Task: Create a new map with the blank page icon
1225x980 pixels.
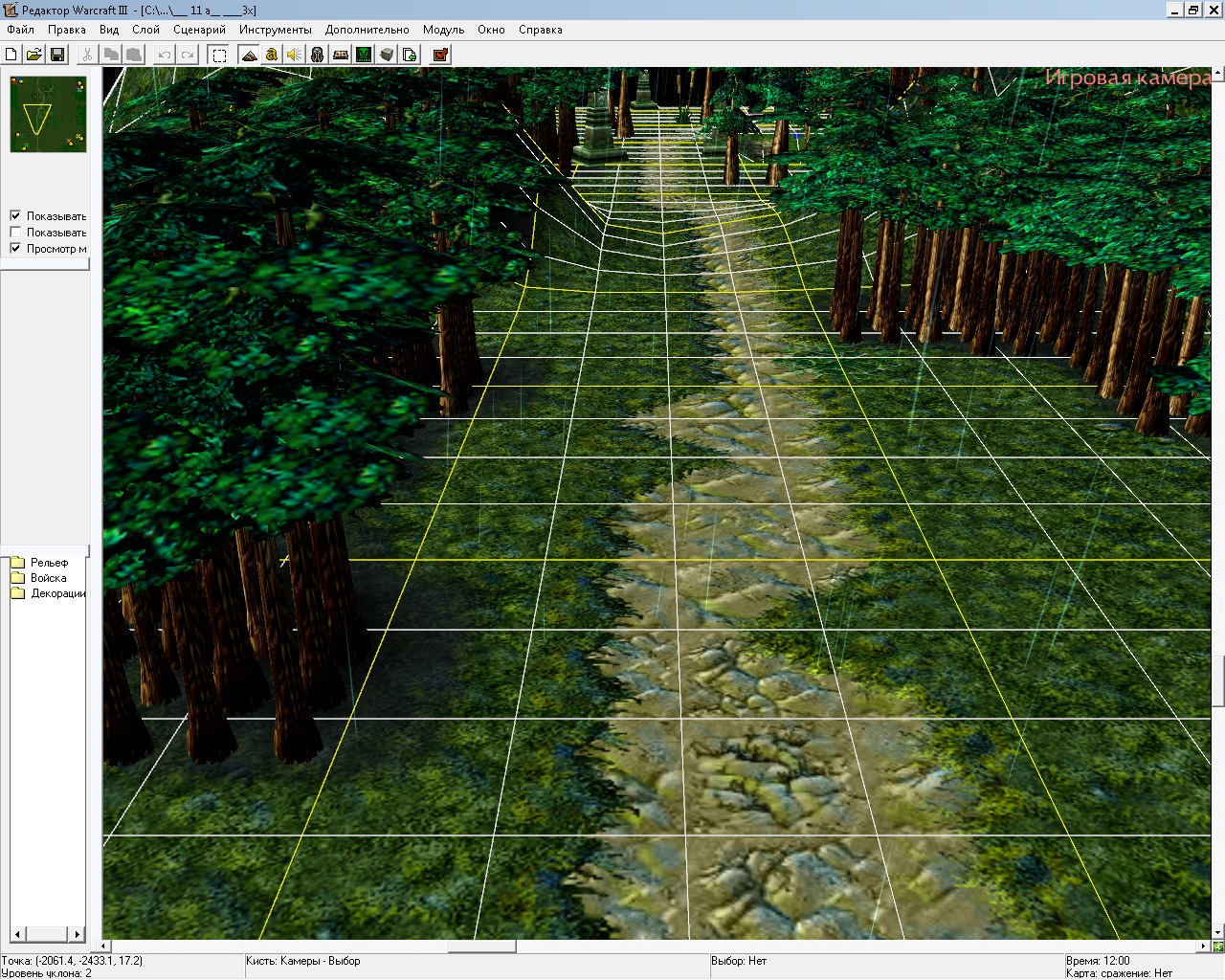Action: click(x=11, y=55)
